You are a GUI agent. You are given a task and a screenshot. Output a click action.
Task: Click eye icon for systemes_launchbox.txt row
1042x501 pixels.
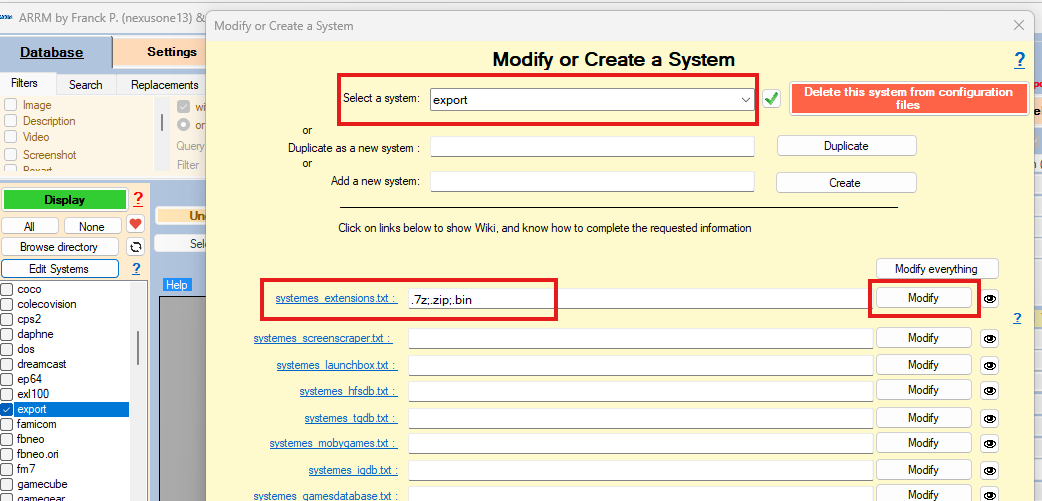tap(990, 365)
